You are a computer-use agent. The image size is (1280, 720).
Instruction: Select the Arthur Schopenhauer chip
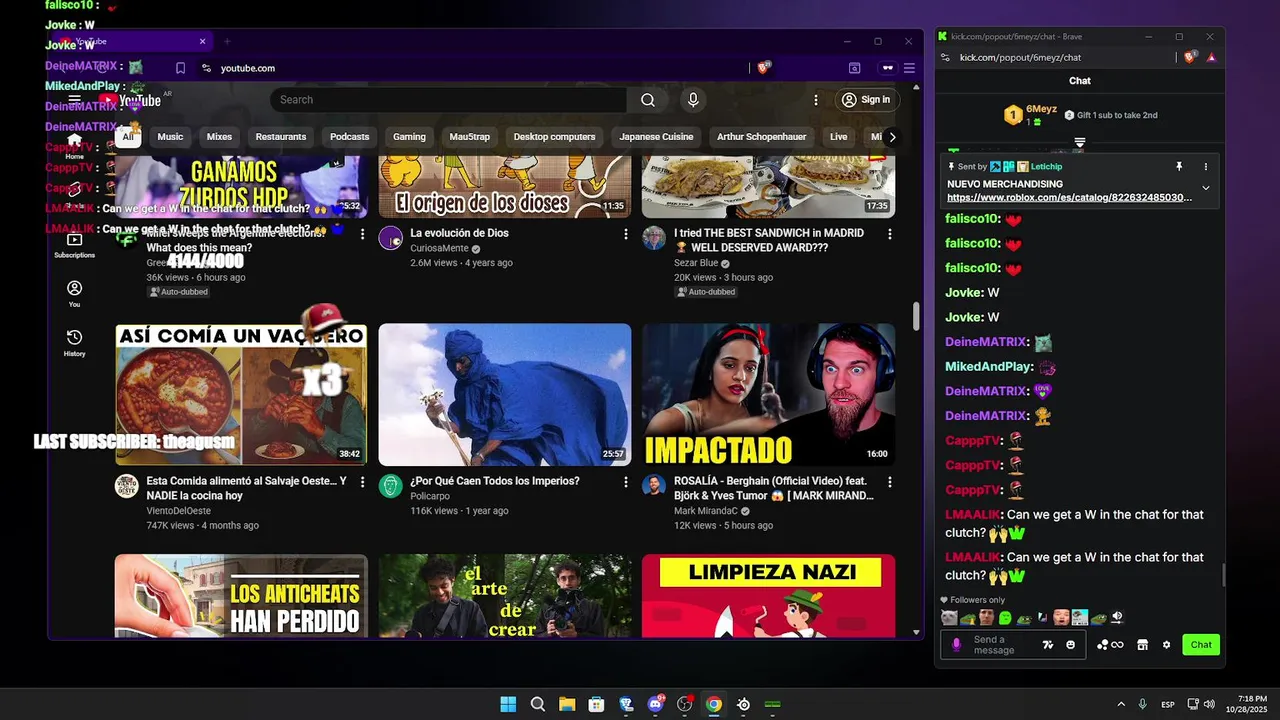[x=762, y=137]
